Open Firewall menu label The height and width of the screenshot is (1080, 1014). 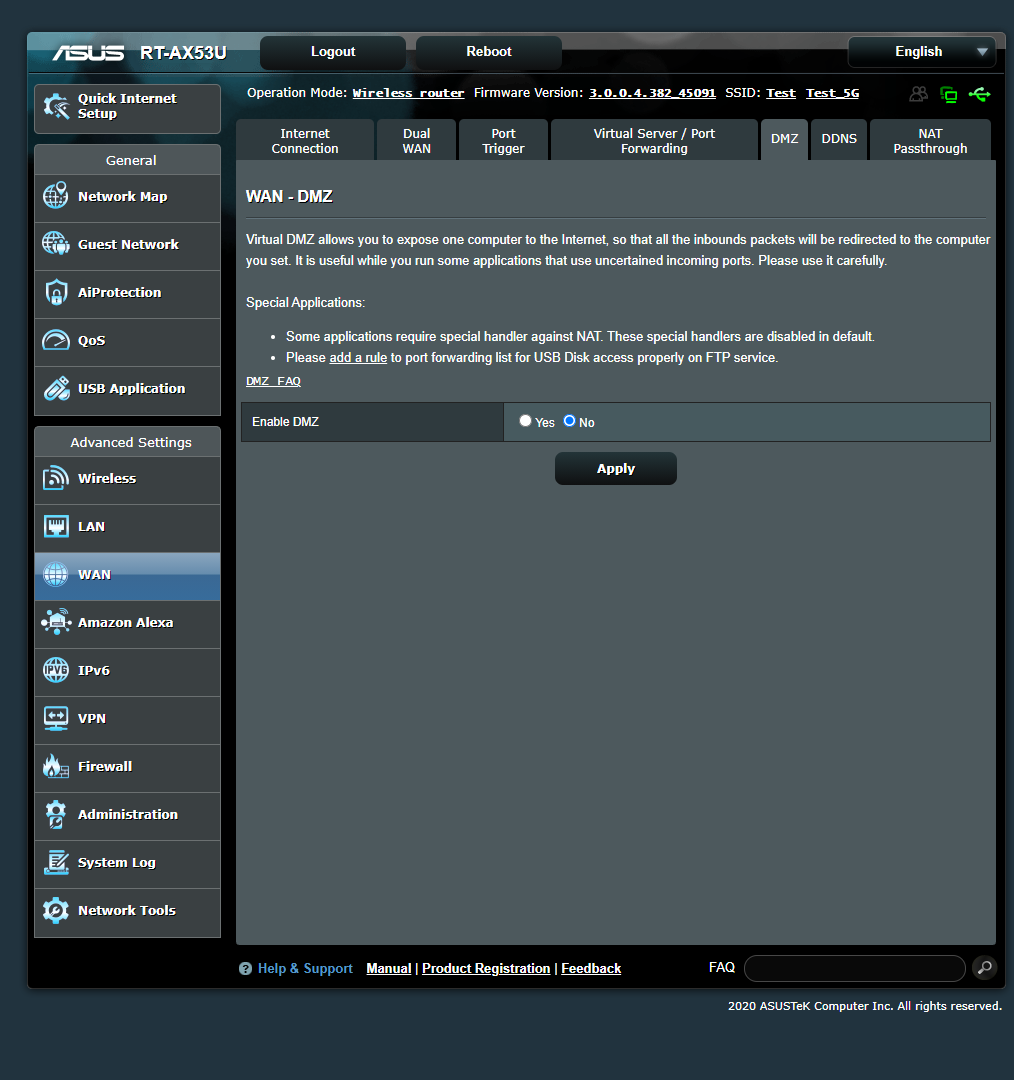pyautogui.click(x=105, y=766)
